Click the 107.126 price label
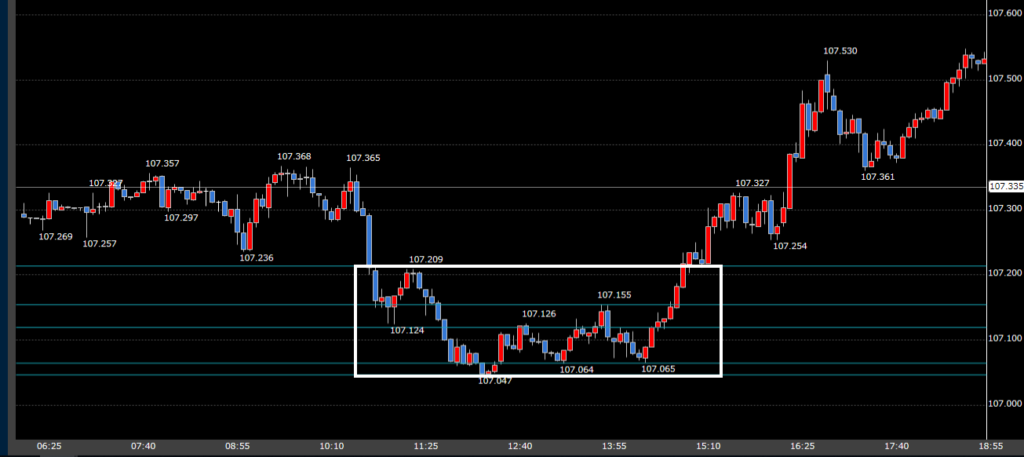 (539, 314)
